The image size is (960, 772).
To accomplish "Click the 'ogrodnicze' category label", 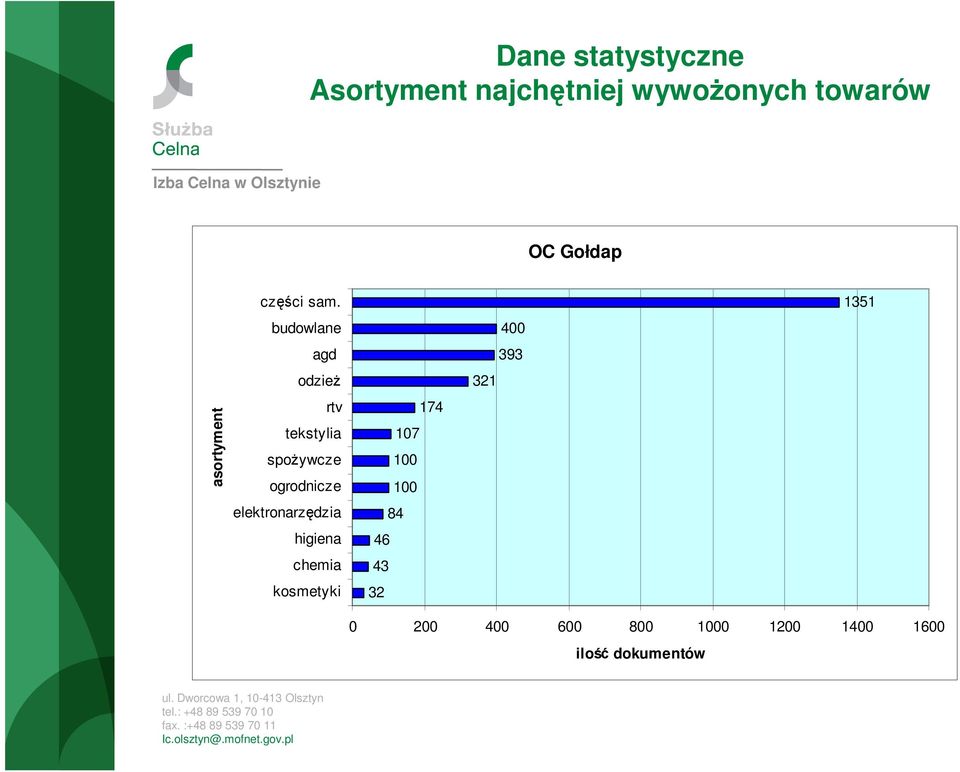I will (306, 486).
